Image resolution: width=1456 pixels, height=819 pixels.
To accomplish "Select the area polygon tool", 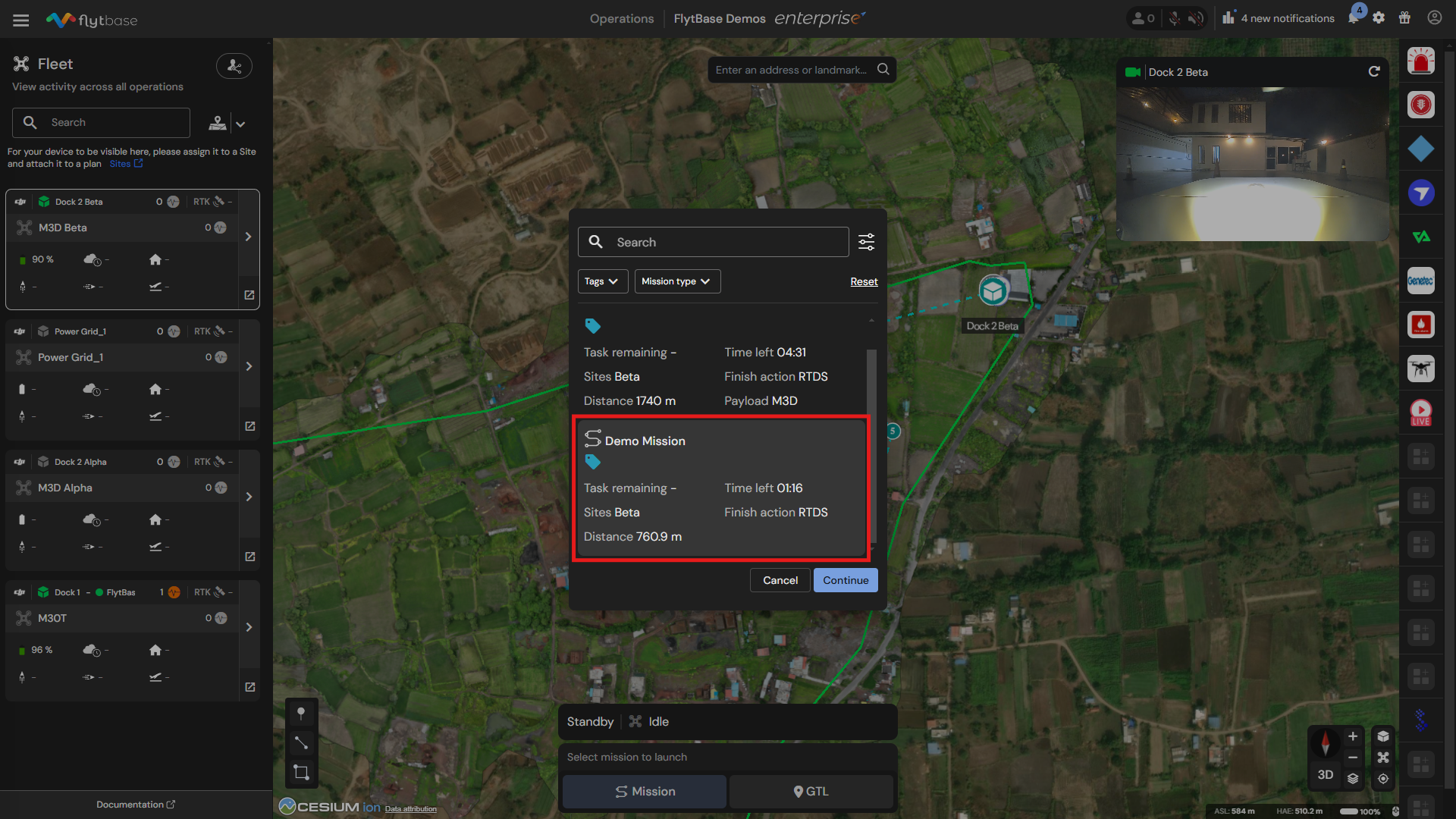I will click(x=301, y=773).
